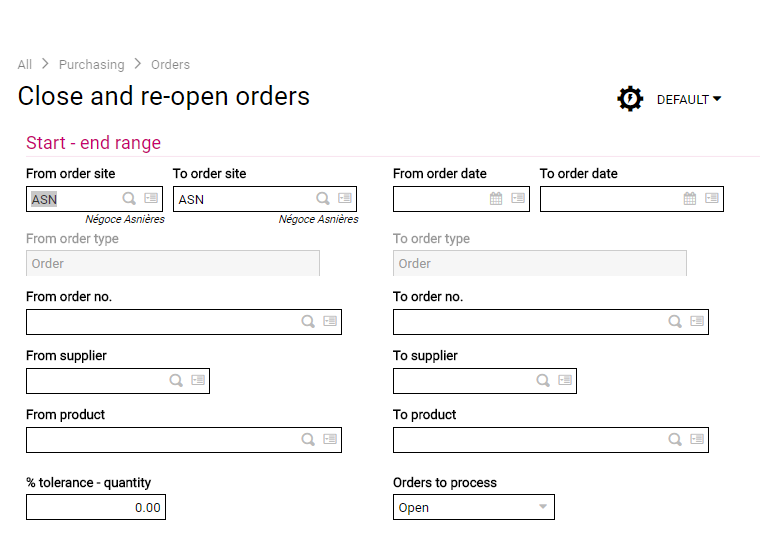Viewport: 765px width, 553px height.
Task: Click the From supplier input field
Action: point(118,381)
